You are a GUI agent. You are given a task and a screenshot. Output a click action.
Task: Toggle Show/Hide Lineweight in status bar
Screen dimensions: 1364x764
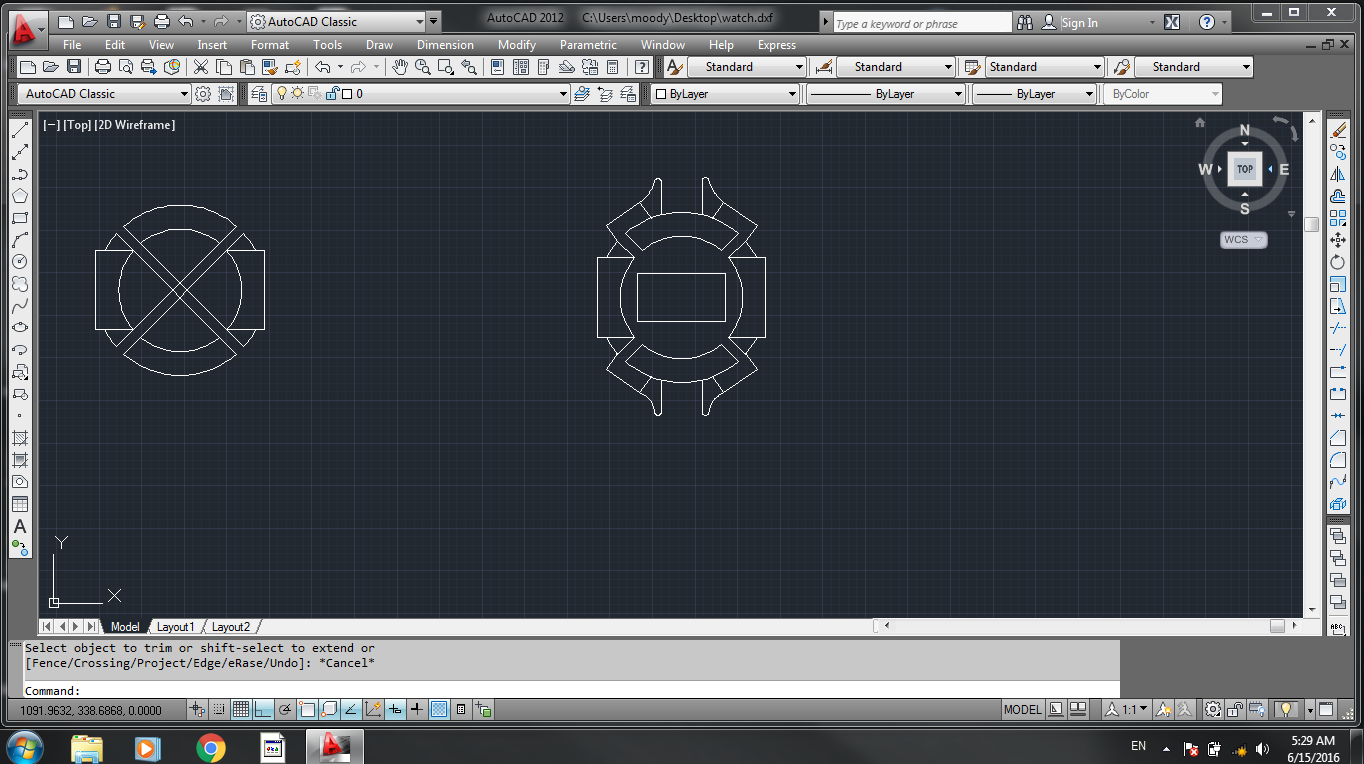coord(417,710)
